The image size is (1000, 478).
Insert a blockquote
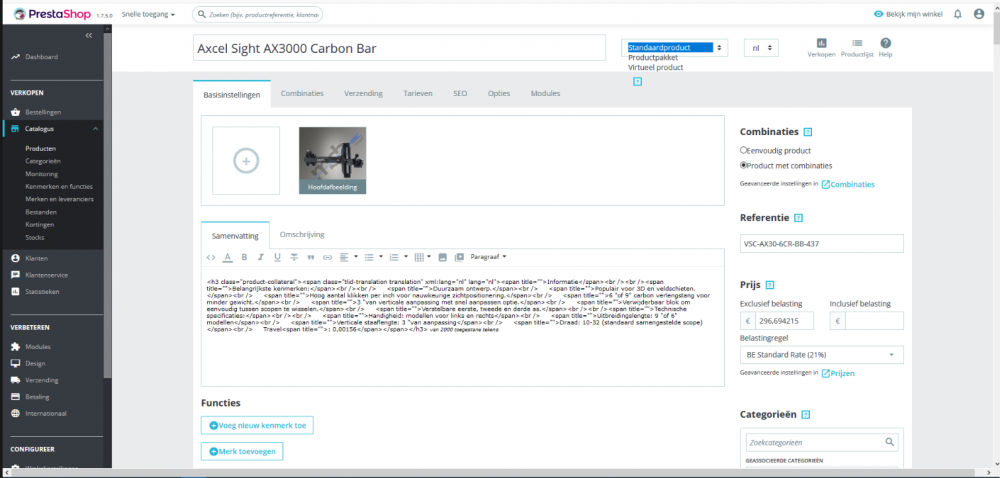click(311, 257)
